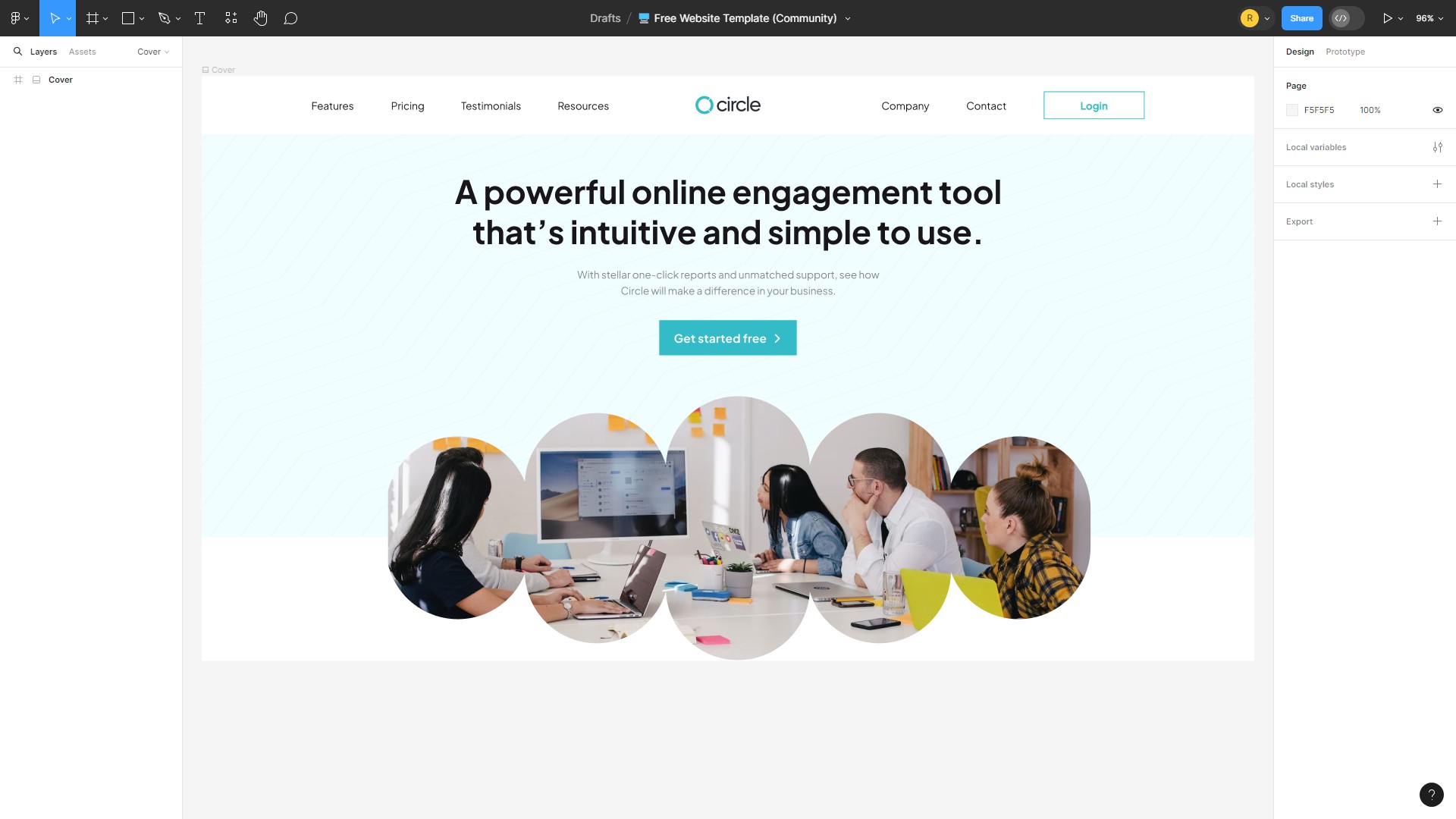Select the Frame tool
This screenshot has height=819, width=1456.
coord(92,18)
